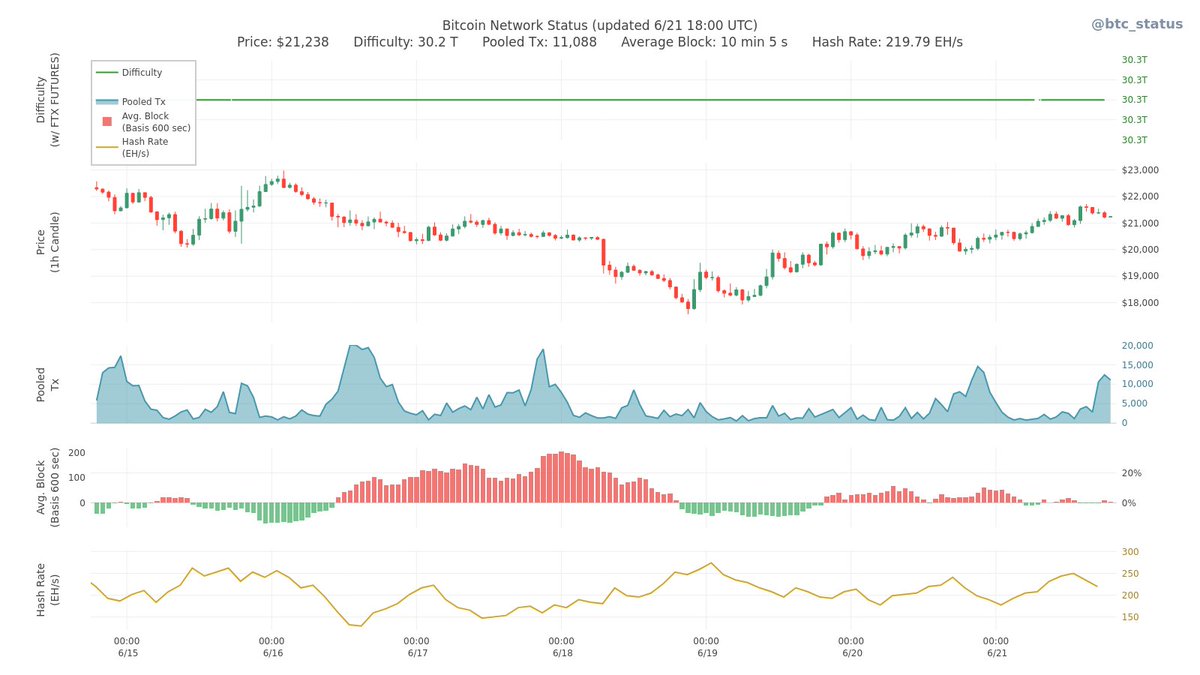Expand the legend panel box

(x=142, y=113)
